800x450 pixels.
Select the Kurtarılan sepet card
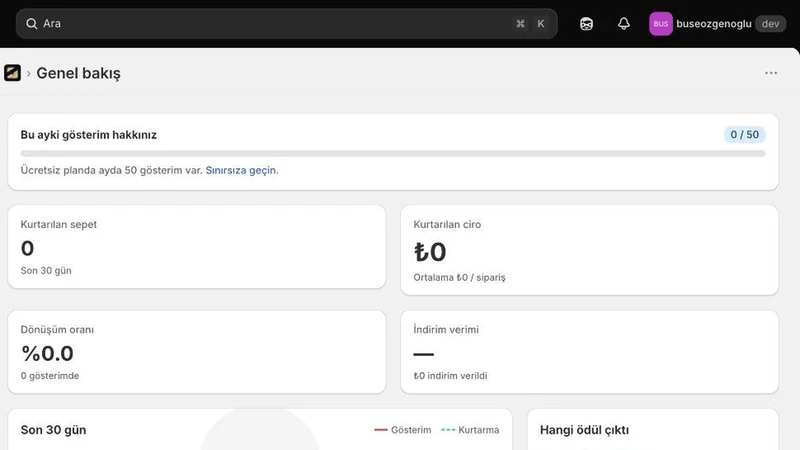196,247
